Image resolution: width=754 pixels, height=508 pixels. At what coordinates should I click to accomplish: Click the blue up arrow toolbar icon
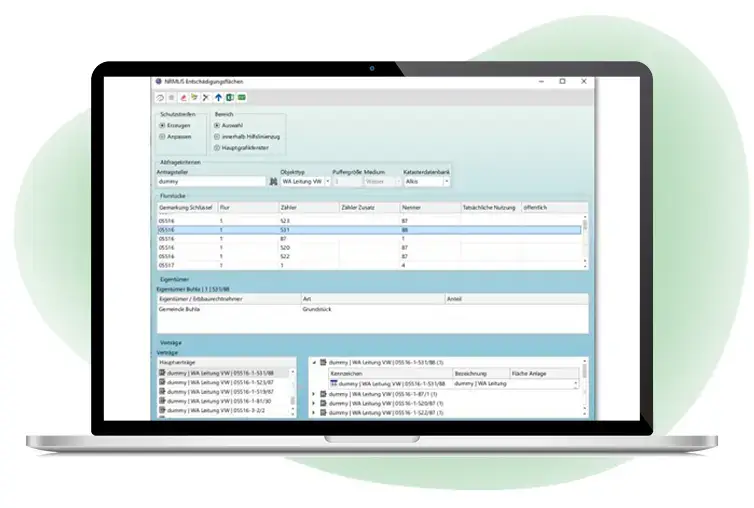(219, 98)
